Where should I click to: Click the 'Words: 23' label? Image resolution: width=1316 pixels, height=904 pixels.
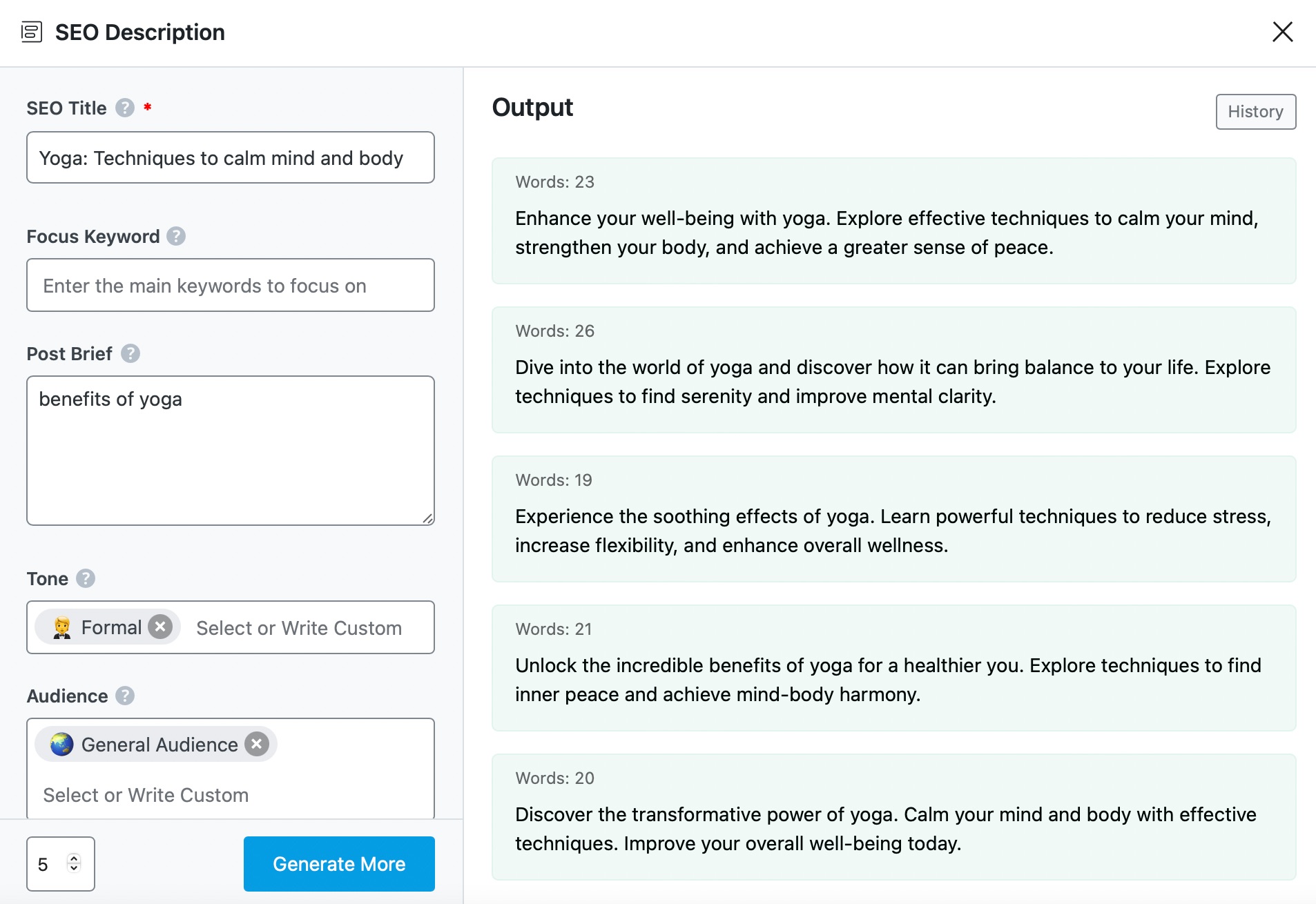click(x=554, y=182)
